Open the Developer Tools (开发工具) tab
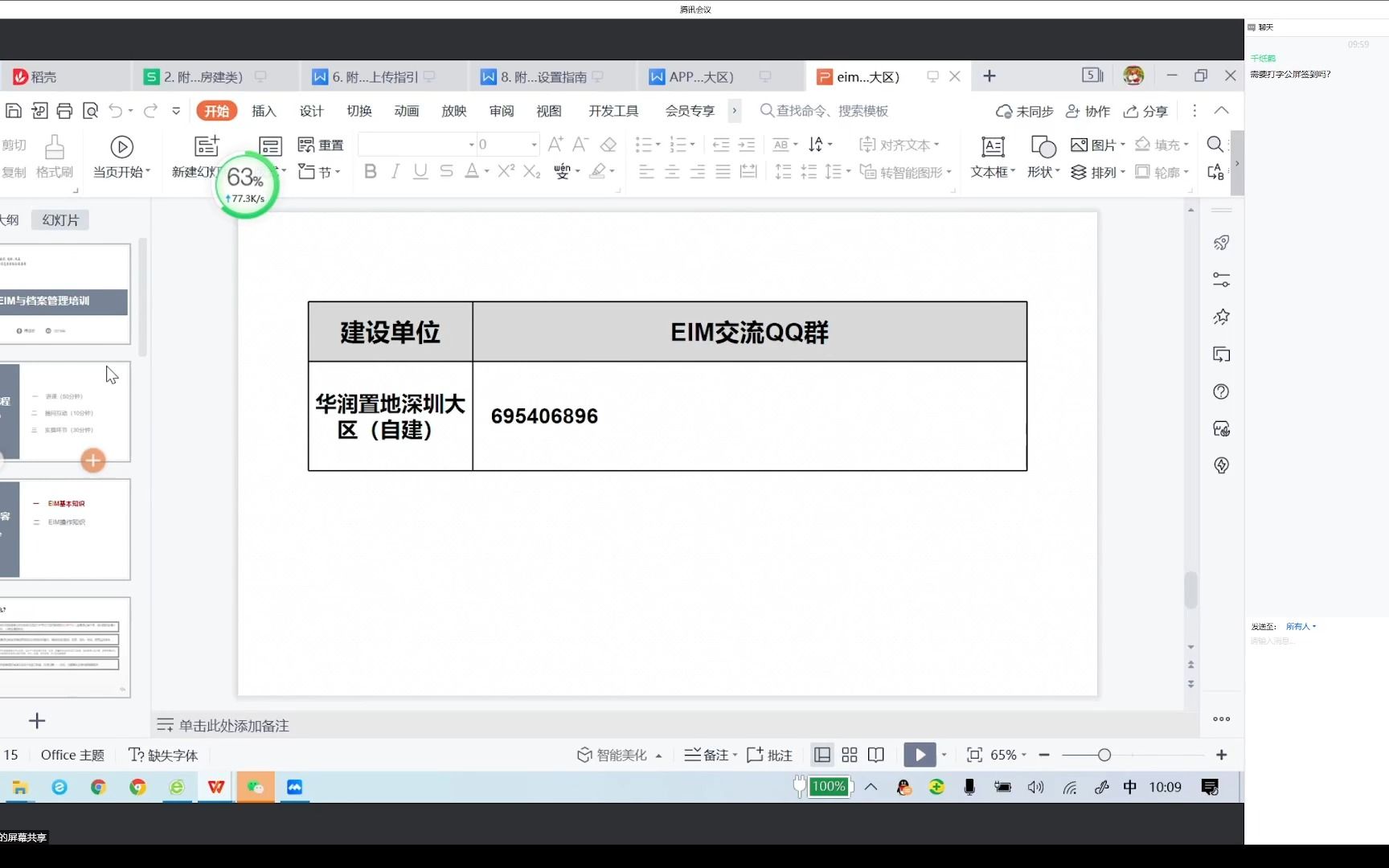This screenshot has width=1389, height=868. point(613,111)
